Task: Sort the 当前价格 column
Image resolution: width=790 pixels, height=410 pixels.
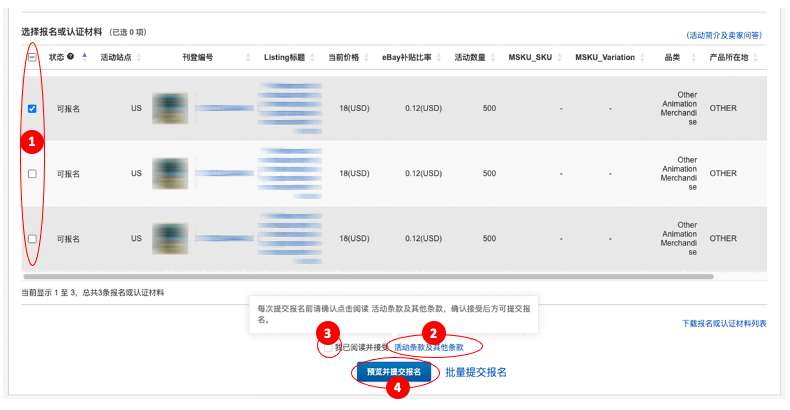Action: (x=366, y=57)
